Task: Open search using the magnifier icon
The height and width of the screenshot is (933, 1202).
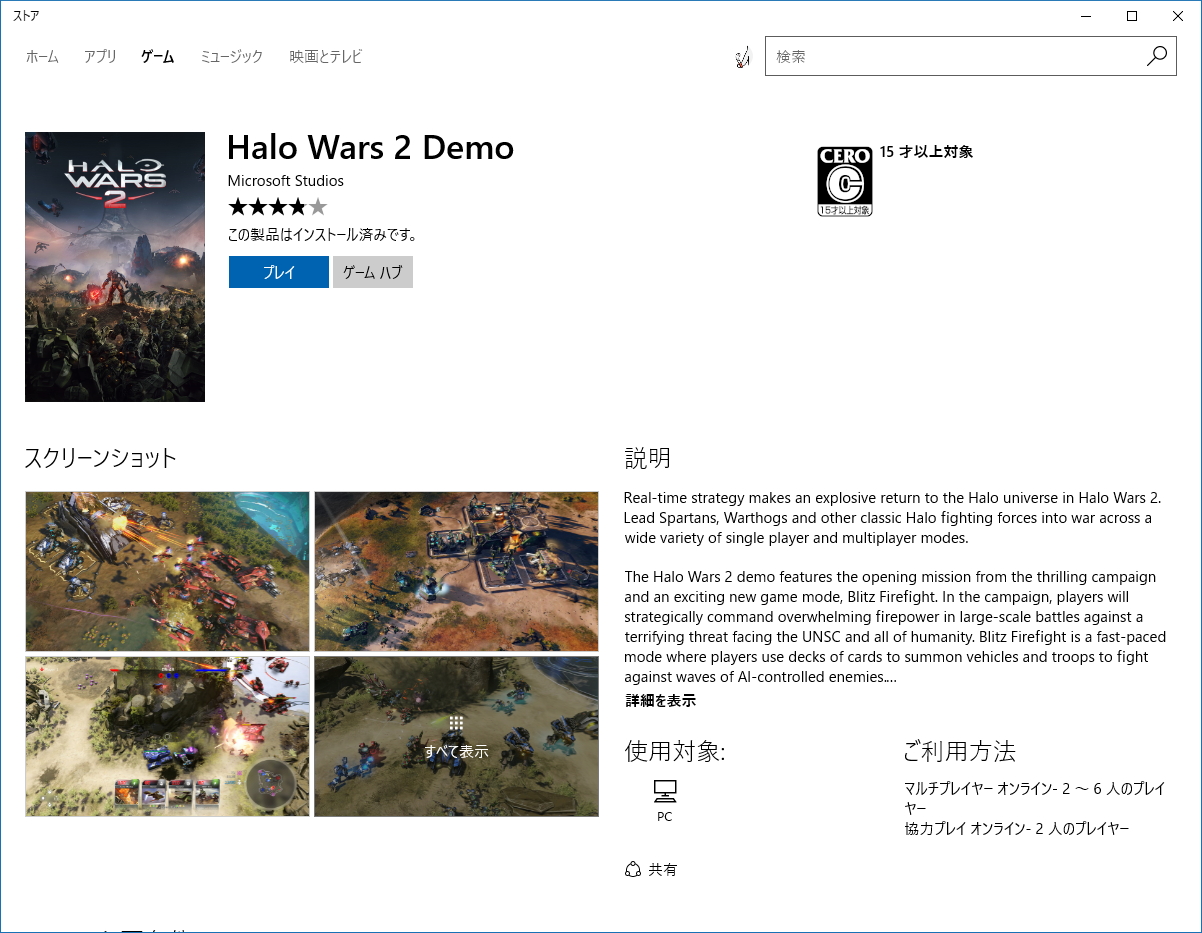Action: click(1157, 56)
